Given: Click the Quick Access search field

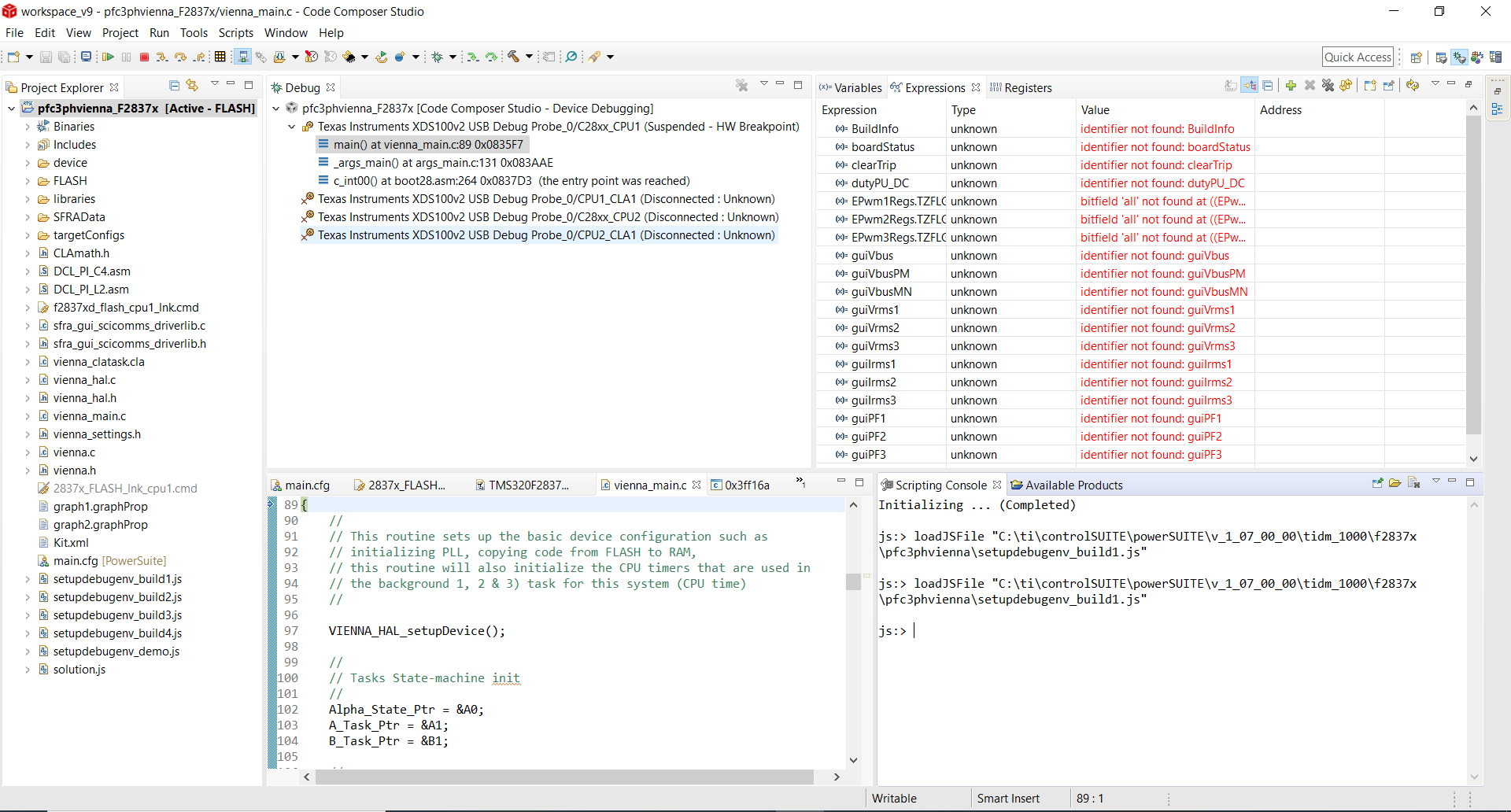Looking at the screenshot, I should click(x=1357, y=57).
